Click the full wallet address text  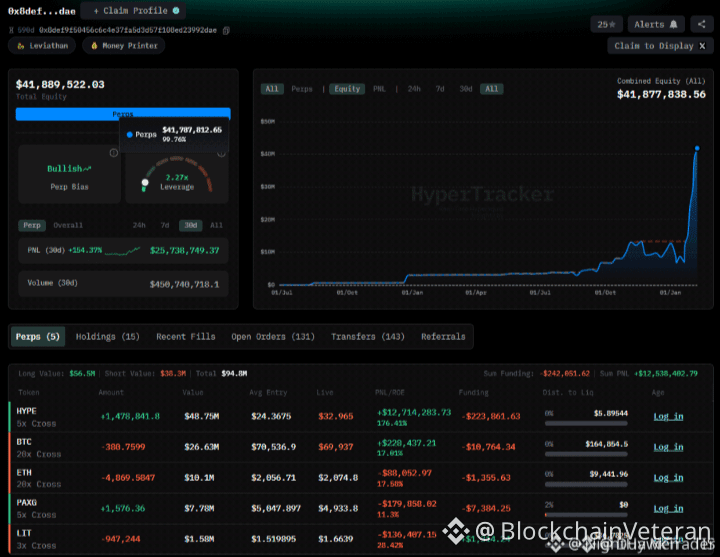click(x=128, y=30)
